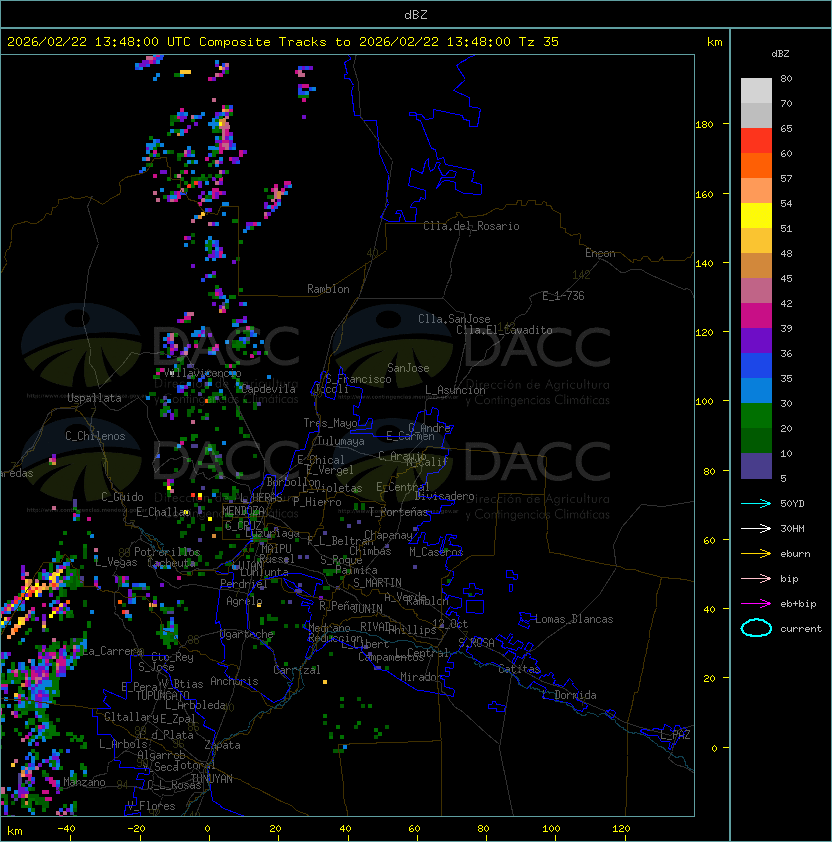Click the pink bip arrow icon
This screenshot has height=842, width=832.
756,578
